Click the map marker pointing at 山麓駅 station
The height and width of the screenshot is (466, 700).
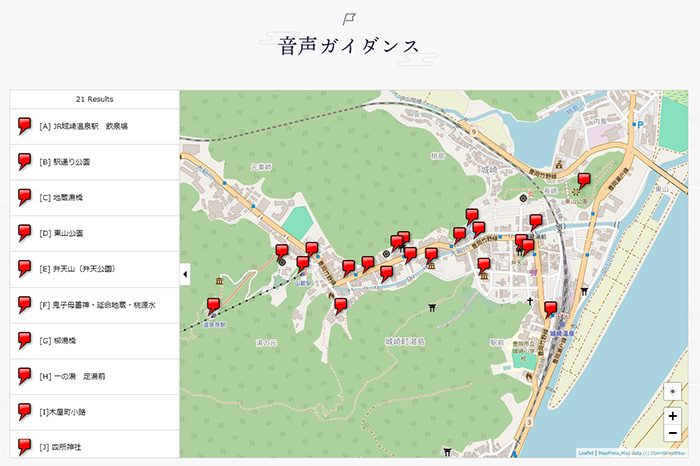pyautogui.click(x=303, y=264)
